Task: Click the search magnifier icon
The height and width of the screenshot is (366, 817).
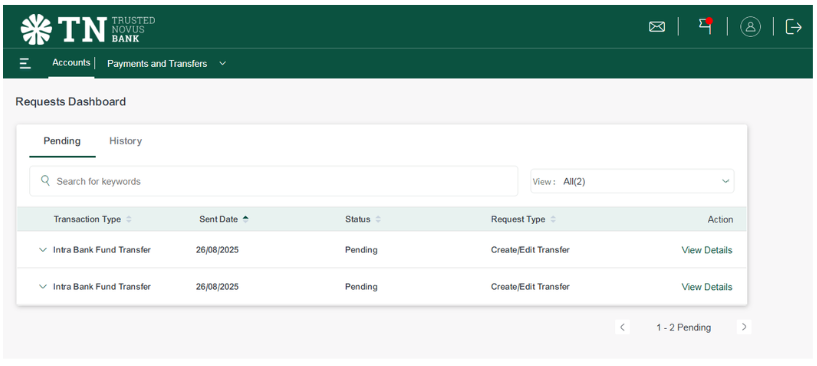Action: 46,181
